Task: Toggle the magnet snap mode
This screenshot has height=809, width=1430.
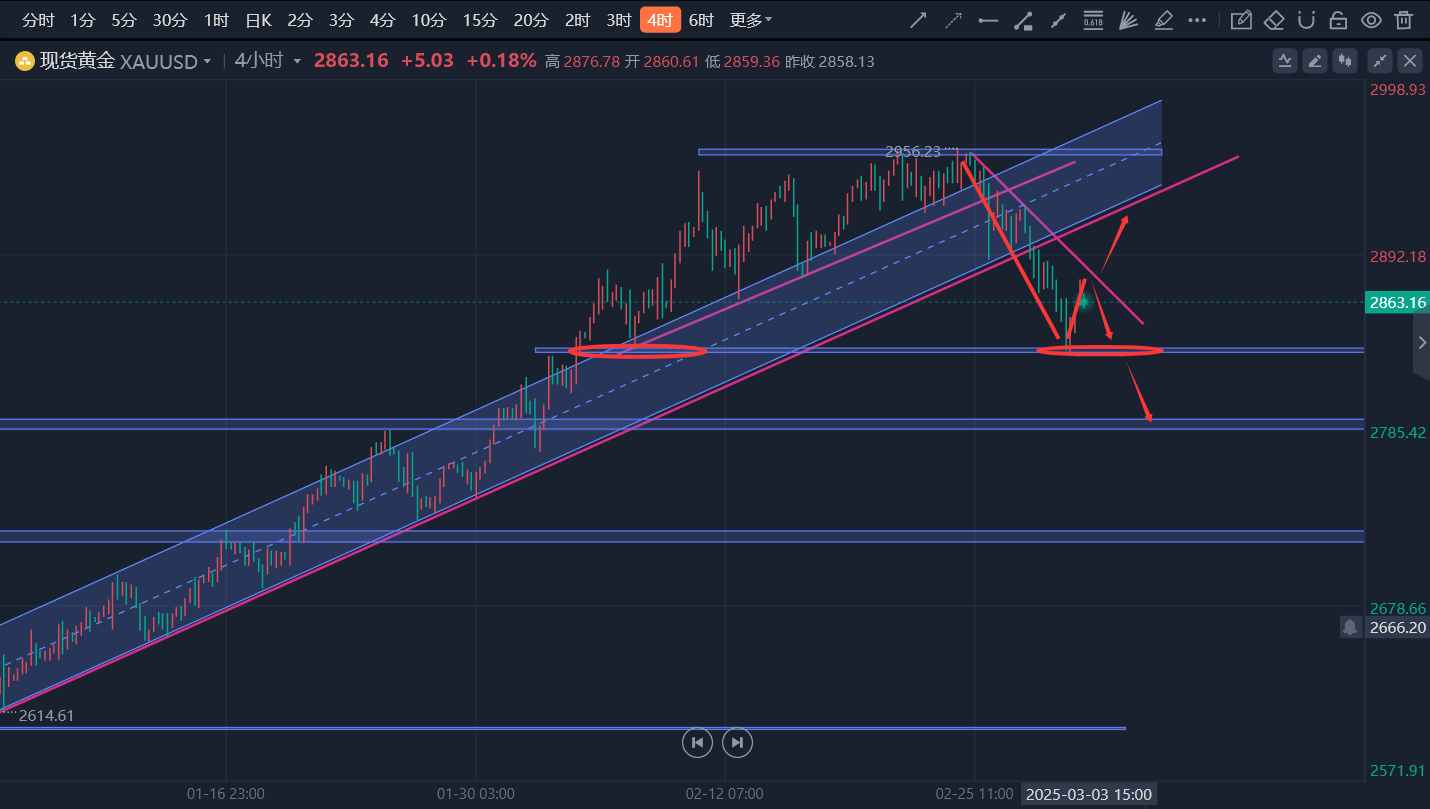Action: (x=1306, y=20)
